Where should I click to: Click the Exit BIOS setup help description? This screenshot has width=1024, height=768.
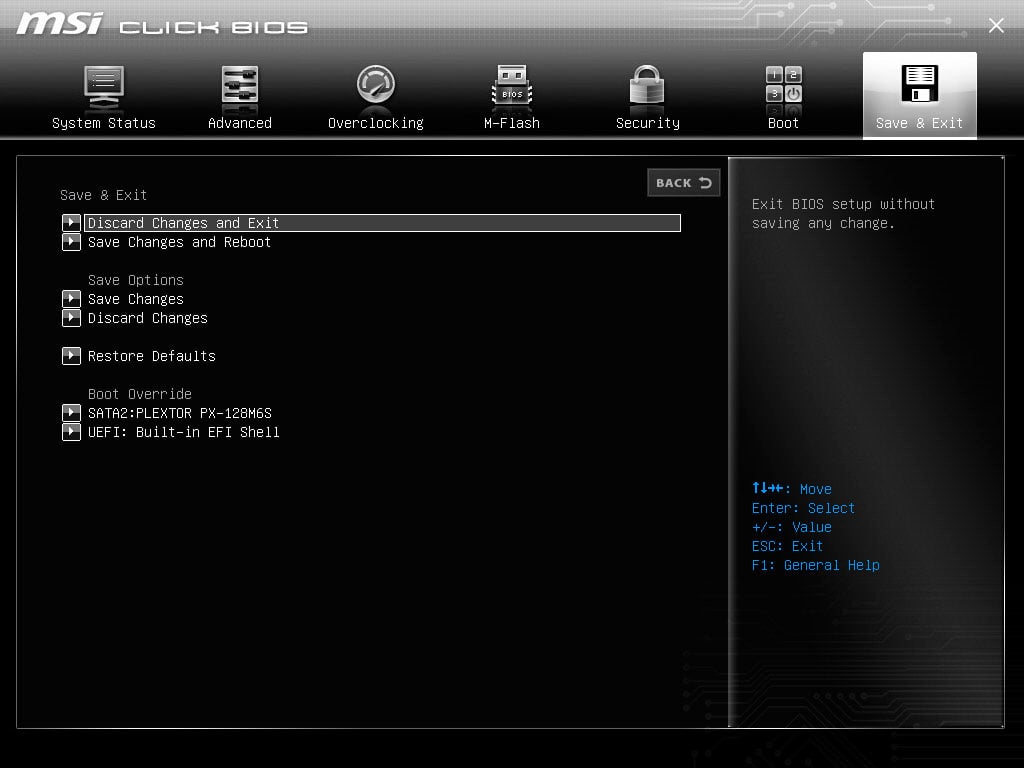coord(843,214)
